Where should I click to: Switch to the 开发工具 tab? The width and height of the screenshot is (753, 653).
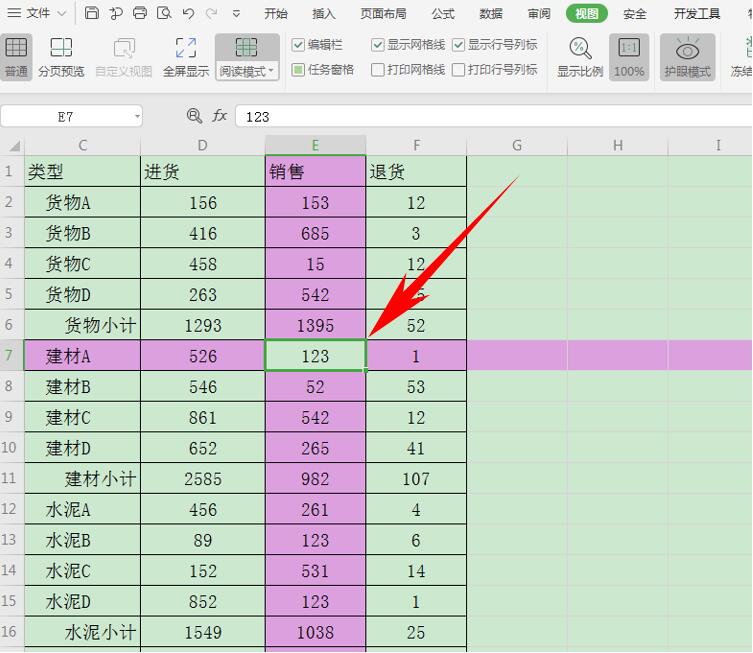pyautogui.click(x=696, y=13)
